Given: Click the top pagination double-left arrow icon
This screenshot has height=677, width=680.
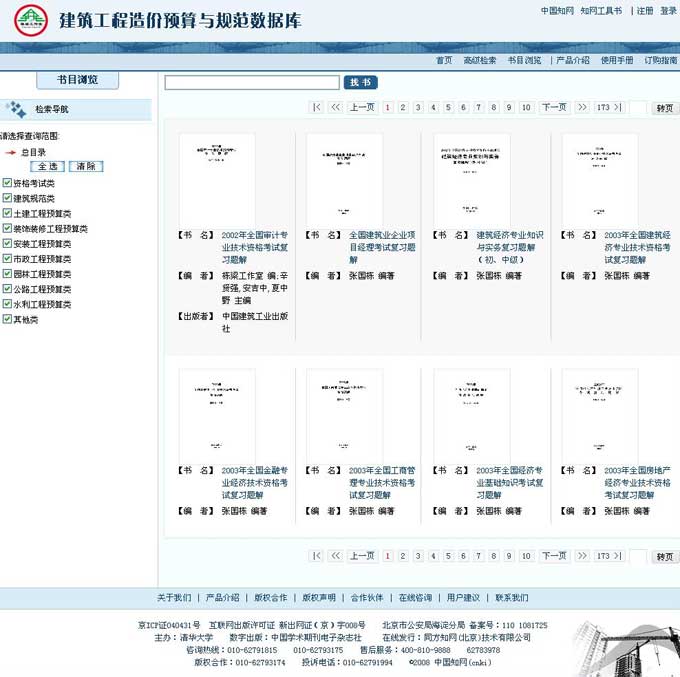Looking at the screenshot, I should tap(335, 108).
